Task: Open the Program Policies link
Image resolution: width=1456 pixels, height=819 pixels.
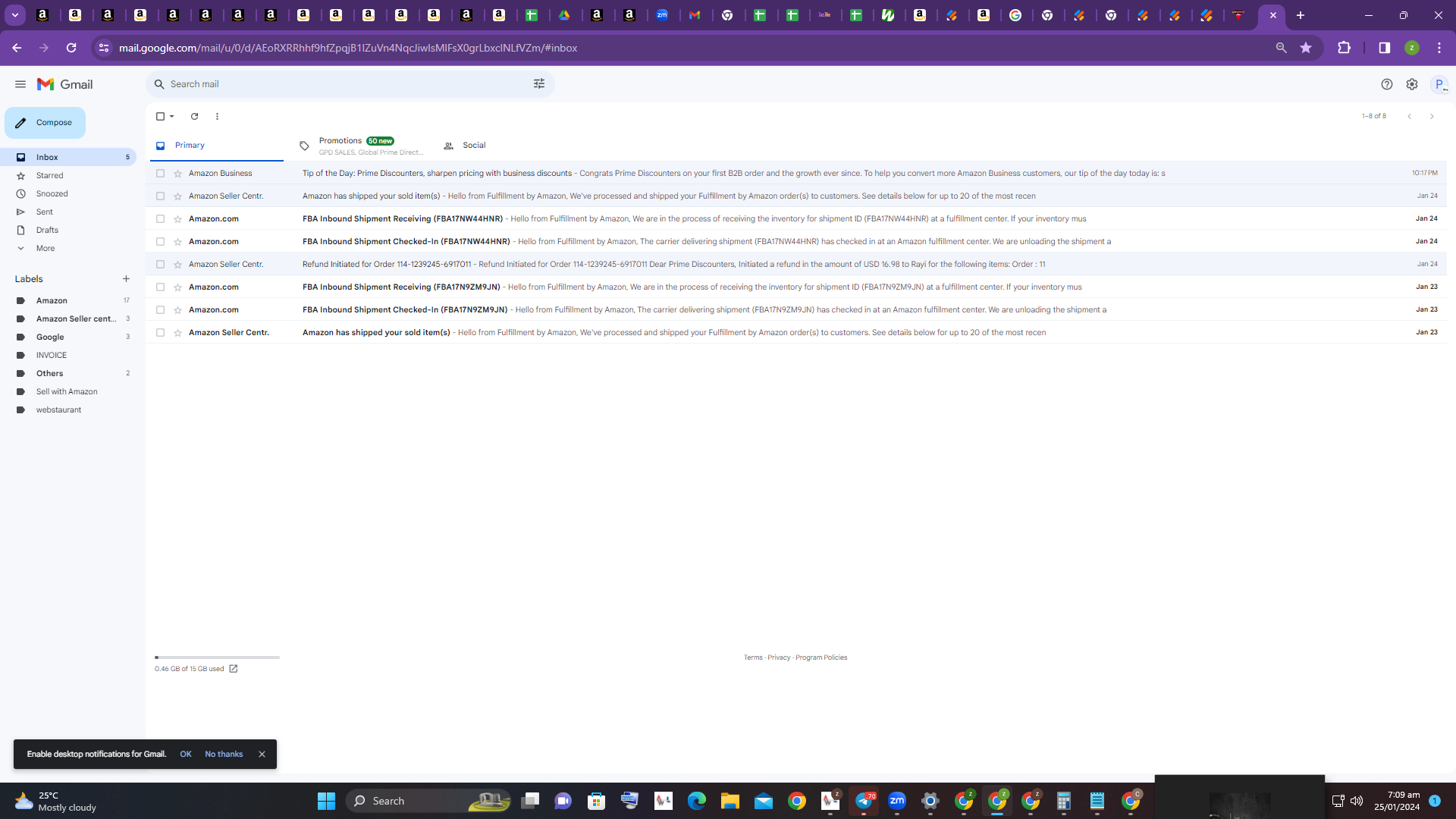Action: (821, 657)
